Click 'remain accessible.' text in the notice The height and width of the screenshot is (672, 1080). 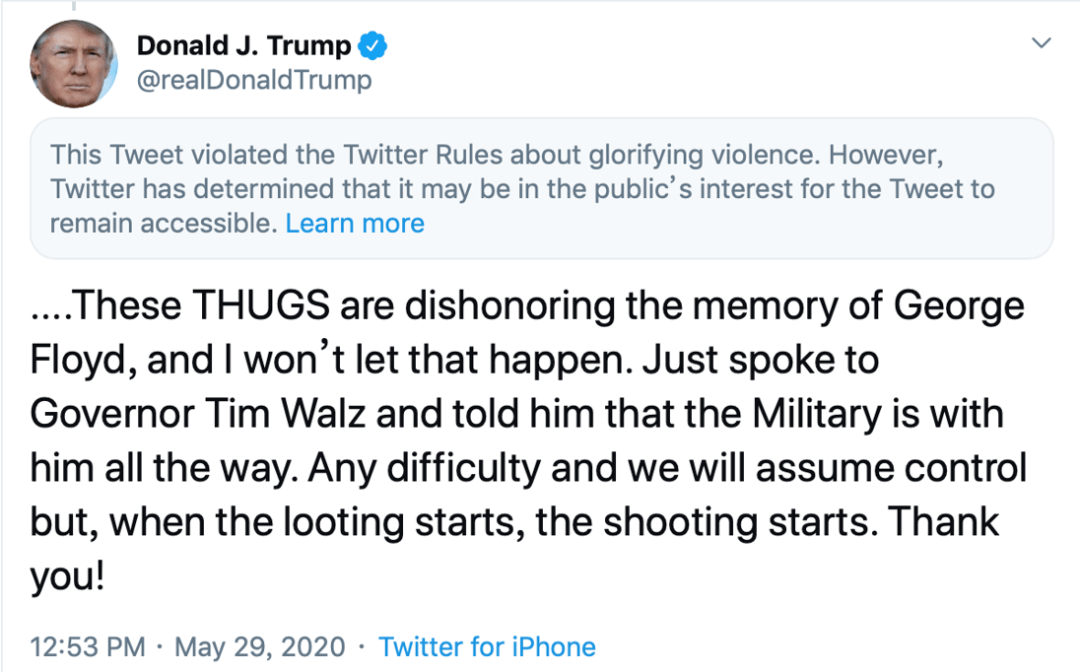click(x=163, y=223)
